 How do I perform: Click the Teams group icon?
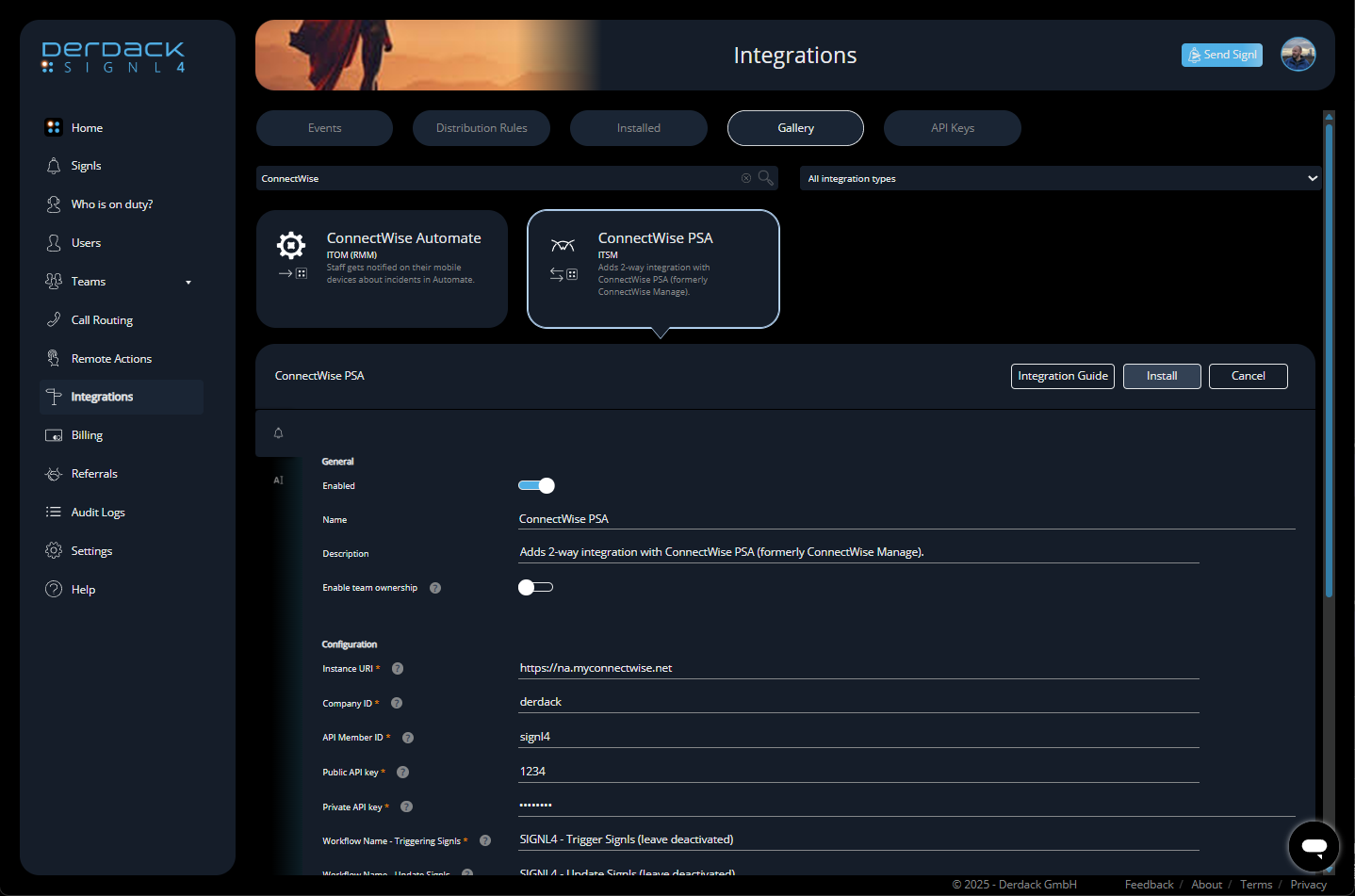click(x=54, y=282)
